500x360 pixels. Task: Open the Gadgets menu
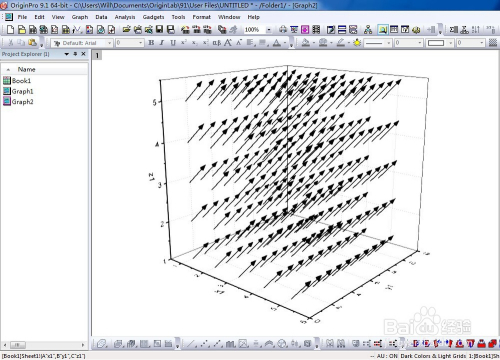153,17
